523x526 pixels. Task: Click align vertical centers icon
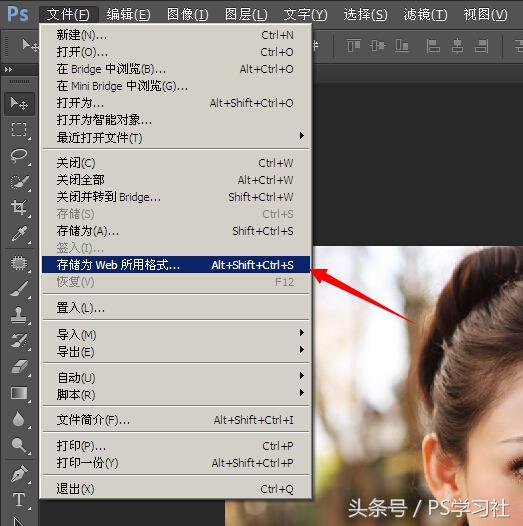378,46
